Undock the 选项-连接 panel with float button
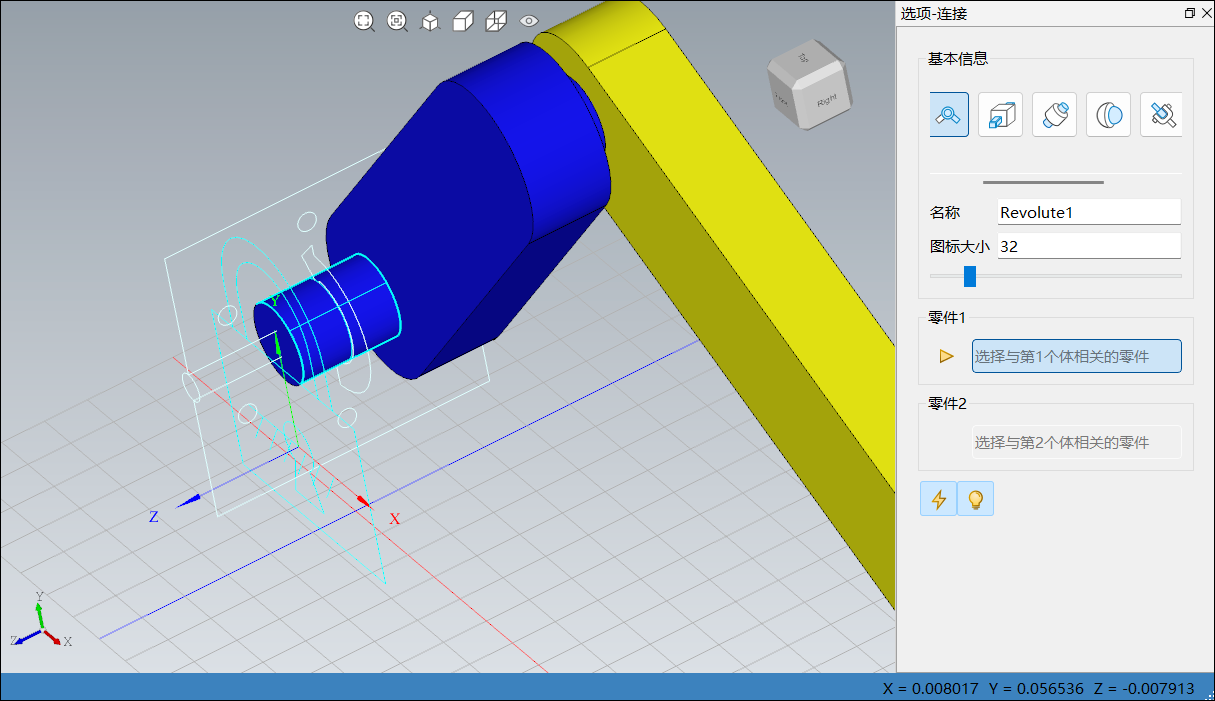This screenshot has width=1215, height=701. tap(1189, 13)
